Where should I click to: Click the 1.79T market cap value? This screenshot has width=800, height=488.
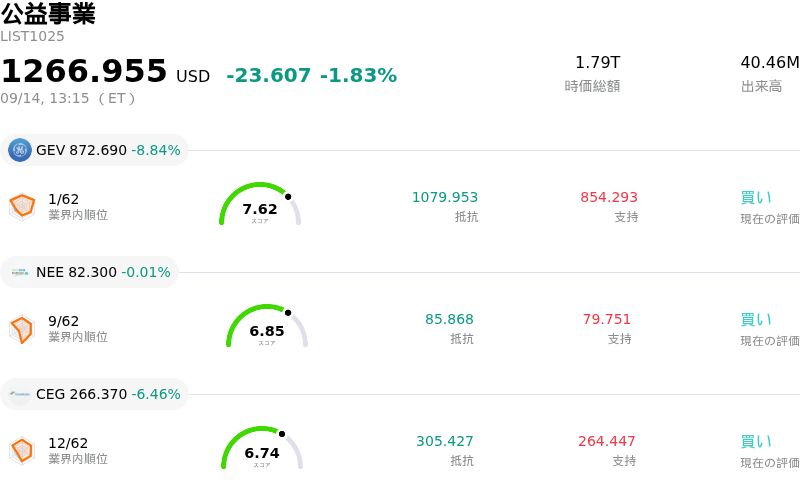coord(597,63)
